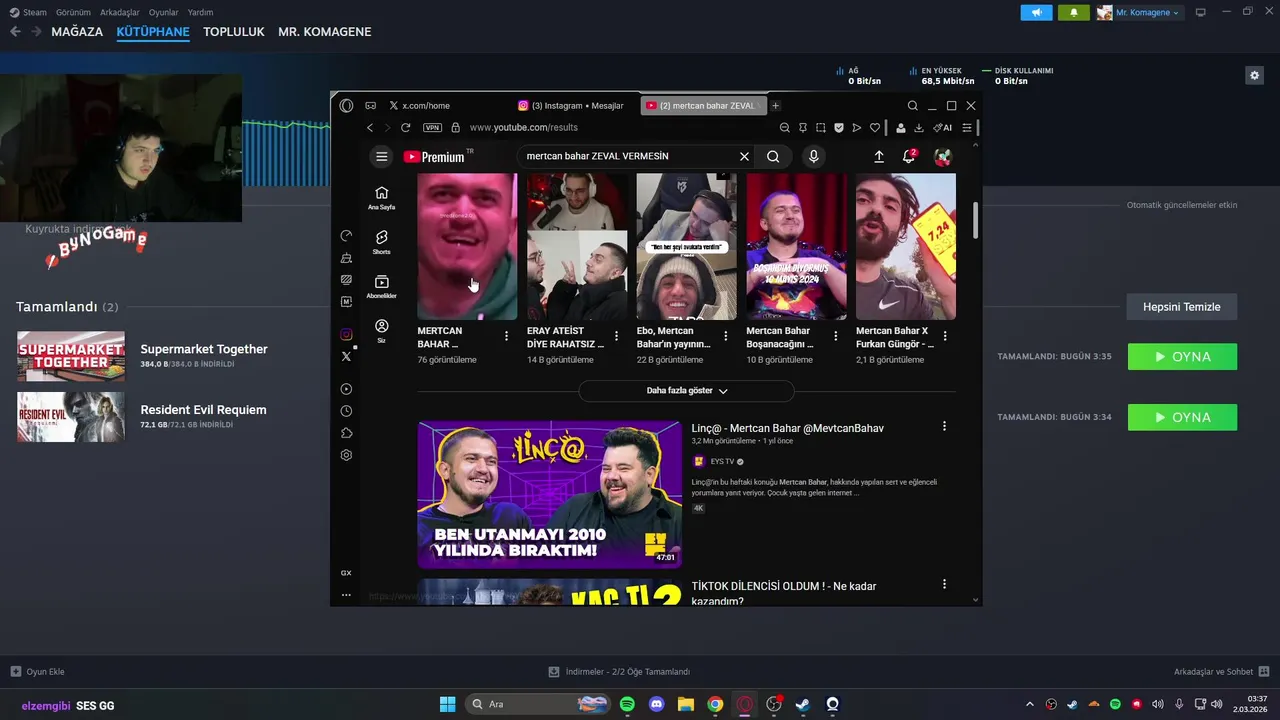Open options for ERAY ATEİST short
The image size is (1280, 720).
click(x=616, y=336)
